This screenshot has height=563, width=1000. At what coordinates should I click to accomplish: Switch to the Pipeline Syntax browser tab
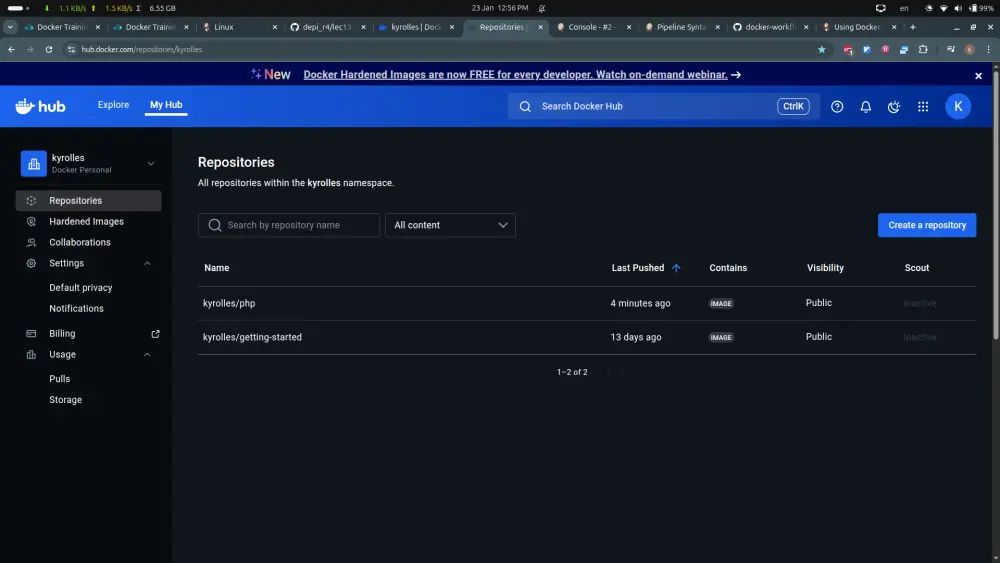tap(683, 27)
